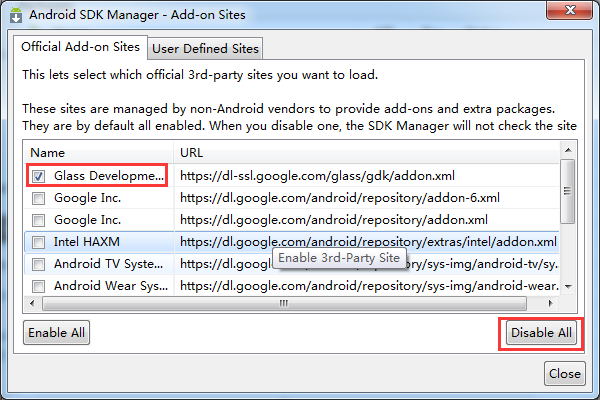This screenshot has width=600, height=400.
Task: Click the vertical scrollbar up arrow
Action: (567, 152)
